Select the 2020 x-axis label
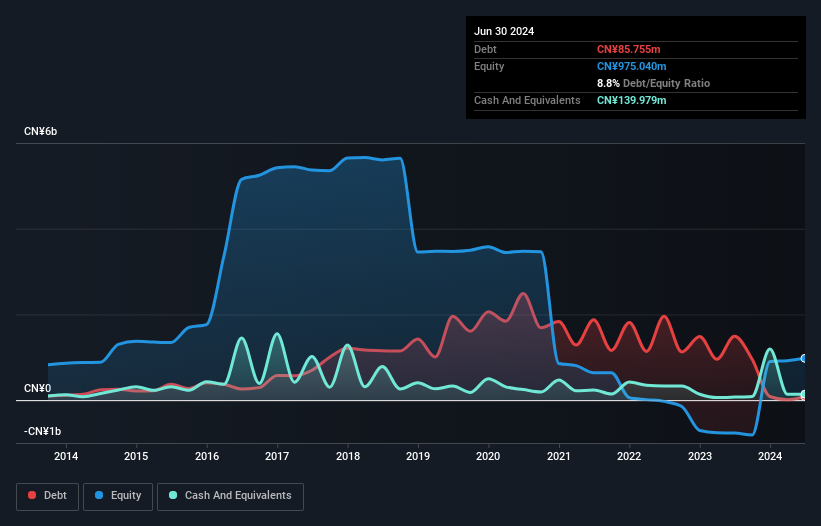 488,456
